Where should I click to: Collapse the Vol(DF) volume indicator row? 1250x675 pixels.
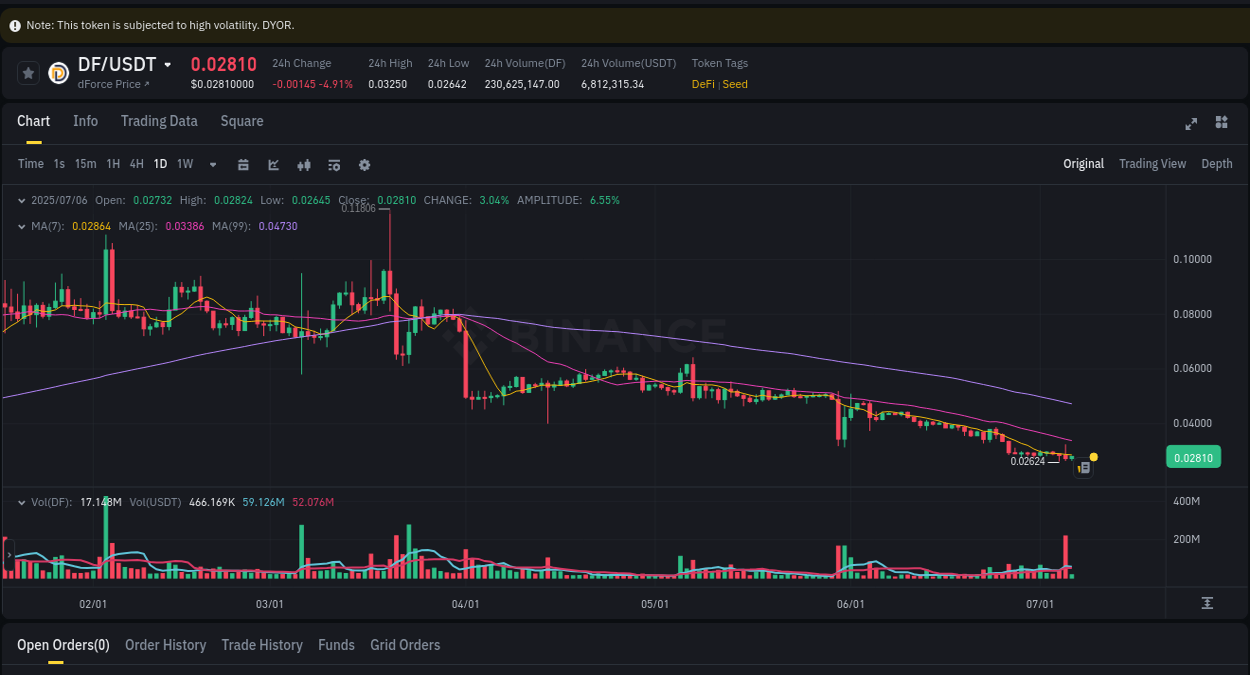22,500
